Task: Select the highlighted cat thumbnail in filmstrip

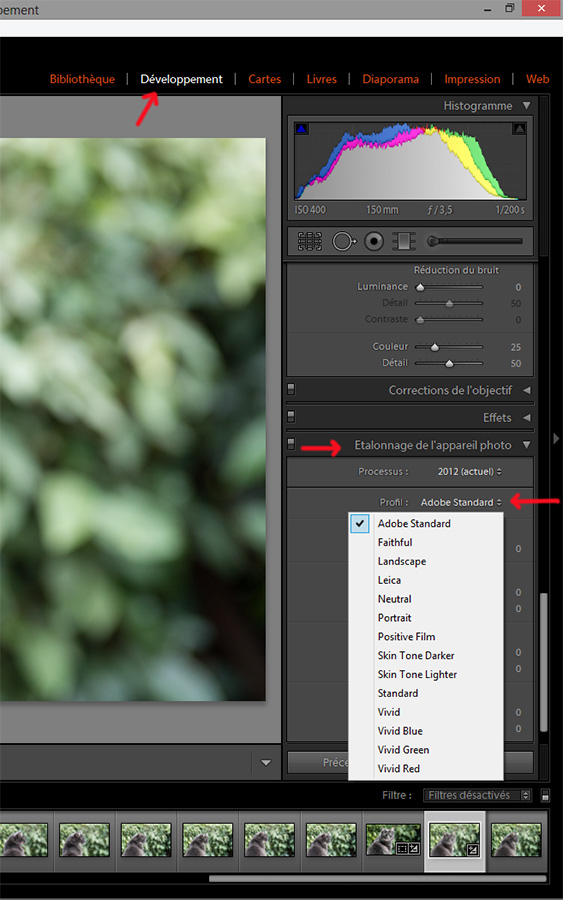Action: (x=455, y=840)
